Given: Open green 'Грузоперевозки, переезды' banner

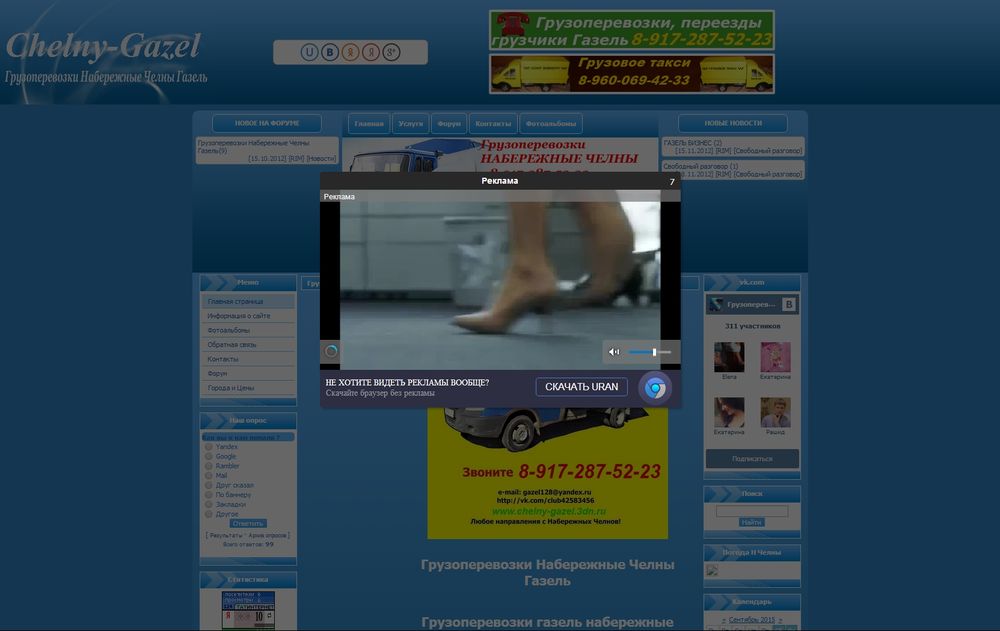Looking at the screenshot, I should [631, 30].
